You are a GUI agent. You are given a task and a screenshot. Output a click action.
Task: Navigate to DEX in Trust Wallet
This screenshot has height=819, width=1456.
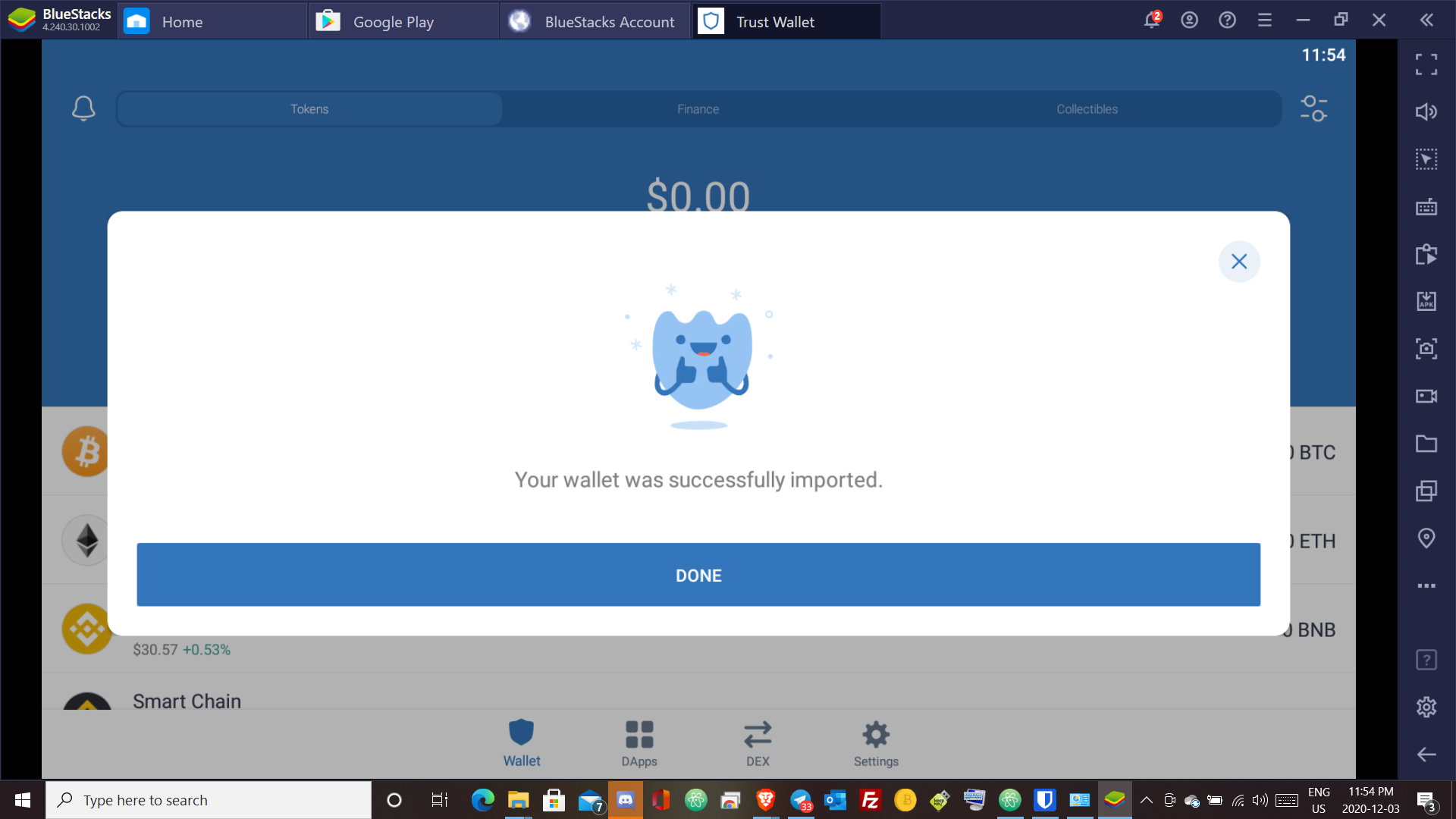(757, 744)
